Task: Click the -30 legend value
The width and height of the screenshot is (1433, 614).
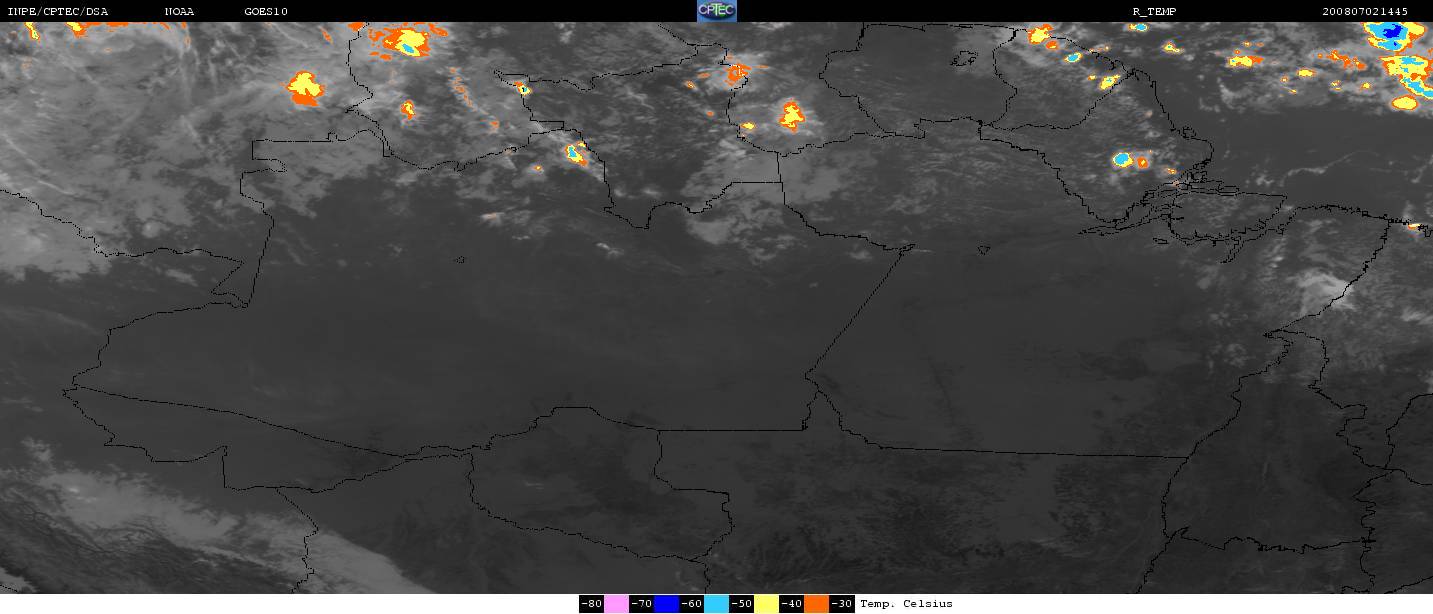Action: click(842, 604)
